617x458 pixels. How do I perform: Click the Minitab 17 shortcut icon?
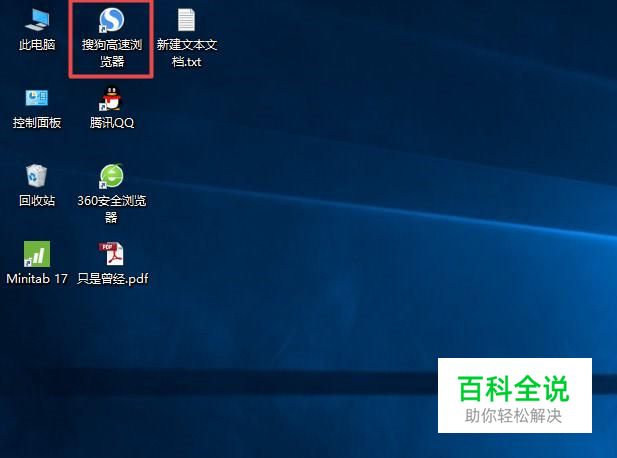(x=37, y=254)
